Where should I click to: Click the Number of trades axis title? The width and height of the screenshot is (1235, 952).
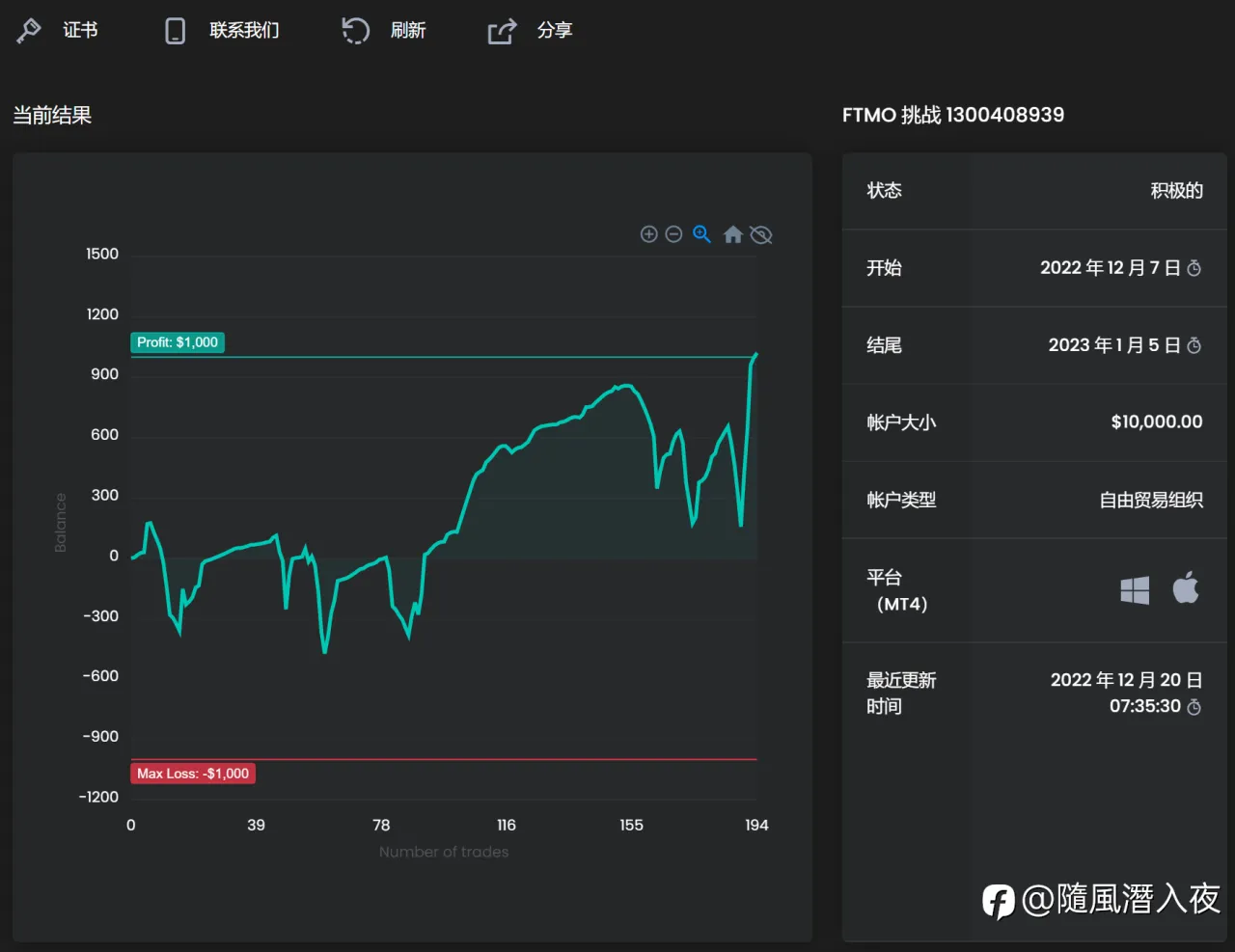[444, 852]
